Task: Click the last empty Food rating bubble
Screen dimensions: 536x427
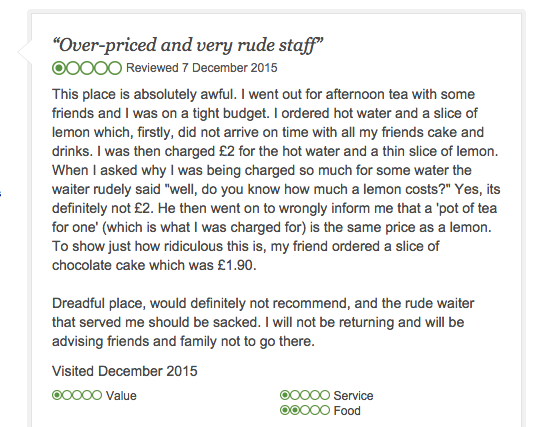Action: pos(325,410)
